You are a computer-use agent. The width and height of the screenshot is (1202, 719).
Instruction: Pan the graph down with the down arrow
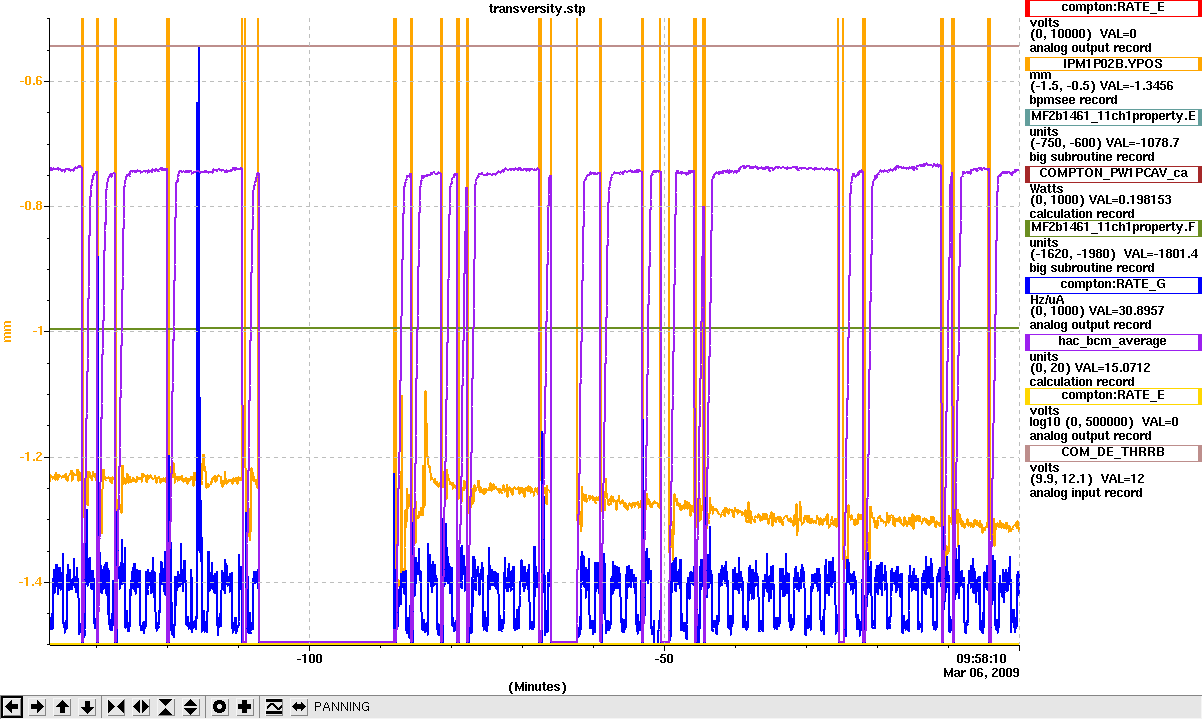(88, 707)
